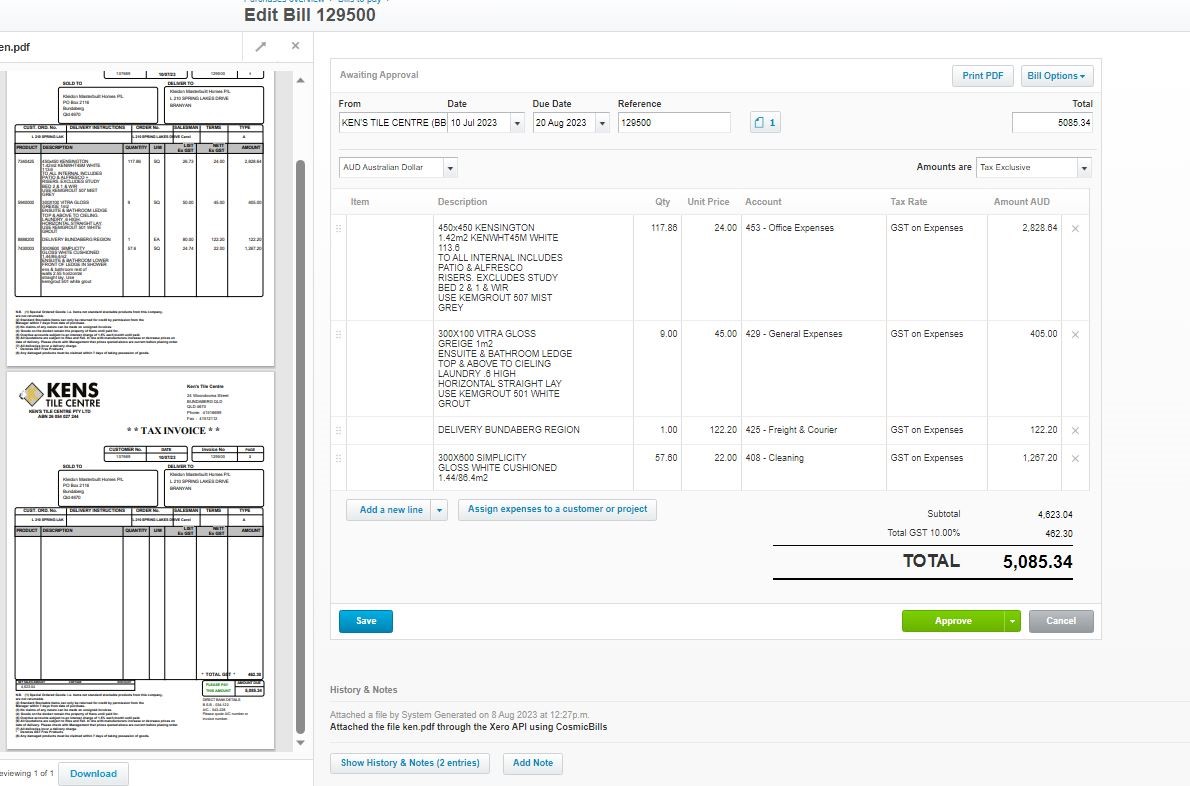The width and height of the screenshot is (1190, 786).
Task: Delete the 450x450 KENSINGTON line item
Action: tap(1075, 228)
